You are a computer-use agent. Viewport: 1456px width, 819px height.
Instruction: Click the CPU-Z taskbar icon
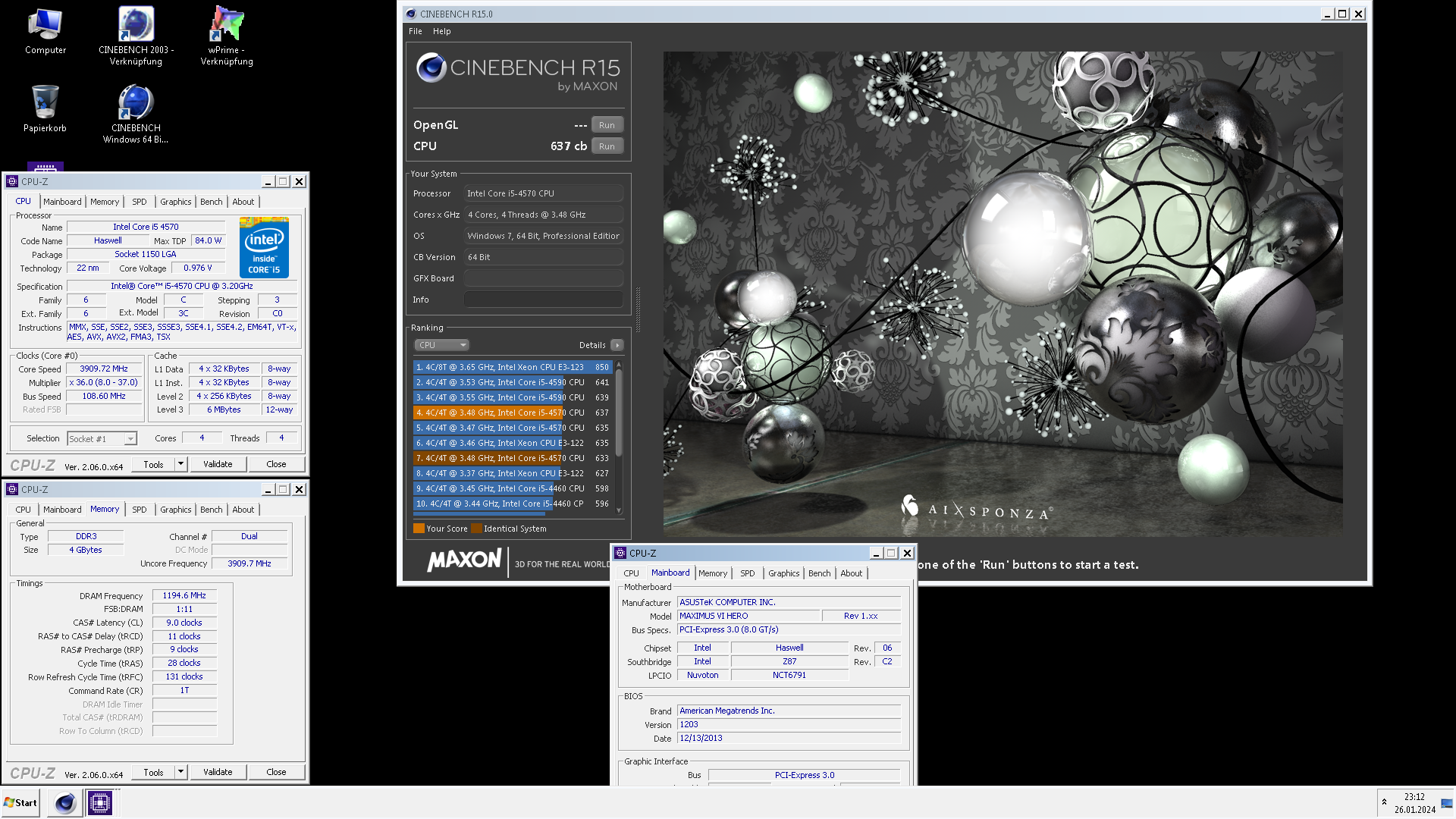tap(99, 803)
